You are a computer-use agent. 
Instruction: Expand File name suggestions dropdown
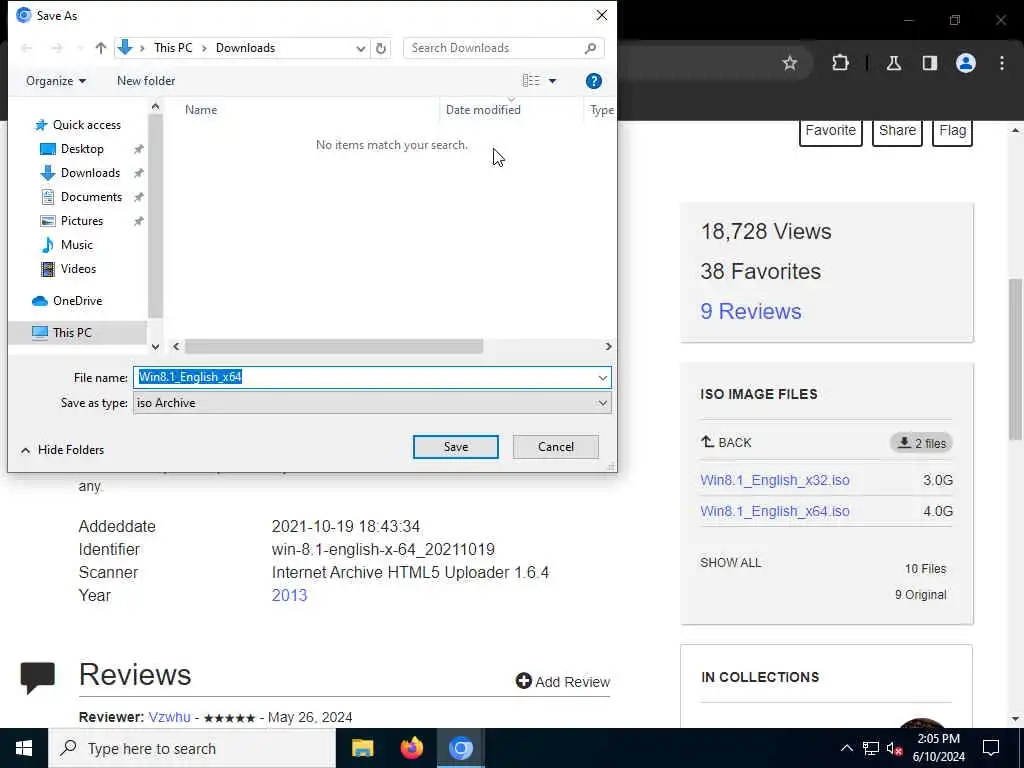coord(602,377)
